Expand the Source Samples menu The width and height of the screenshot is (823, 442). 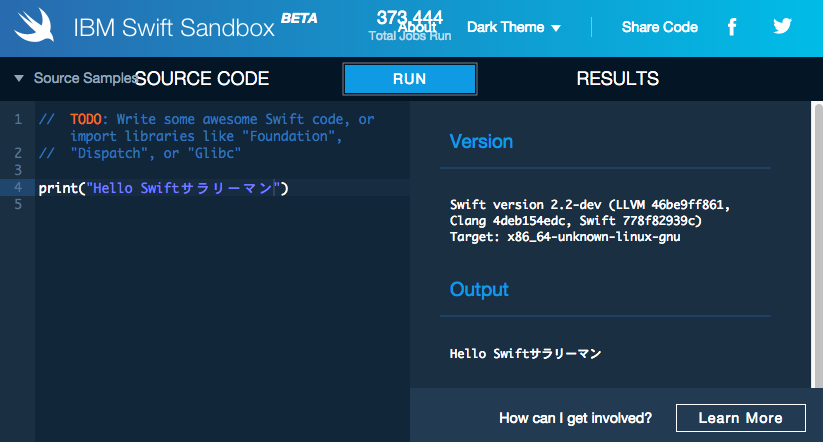[77, 78]
